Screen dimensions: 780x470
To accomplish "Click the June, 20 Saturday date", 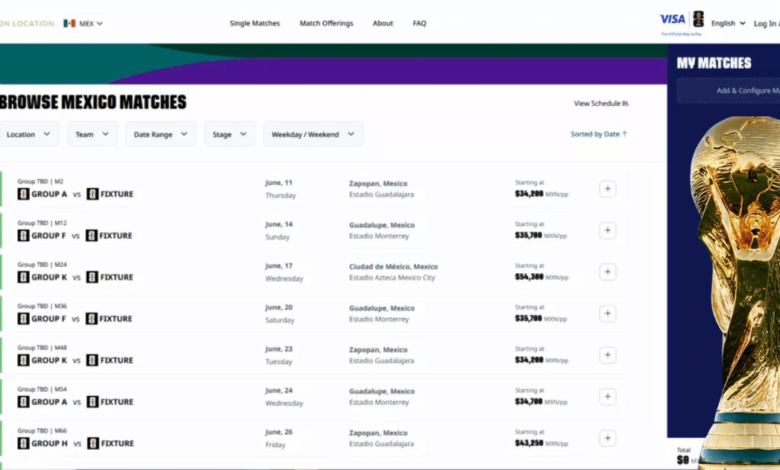I will tap(280, 314).
